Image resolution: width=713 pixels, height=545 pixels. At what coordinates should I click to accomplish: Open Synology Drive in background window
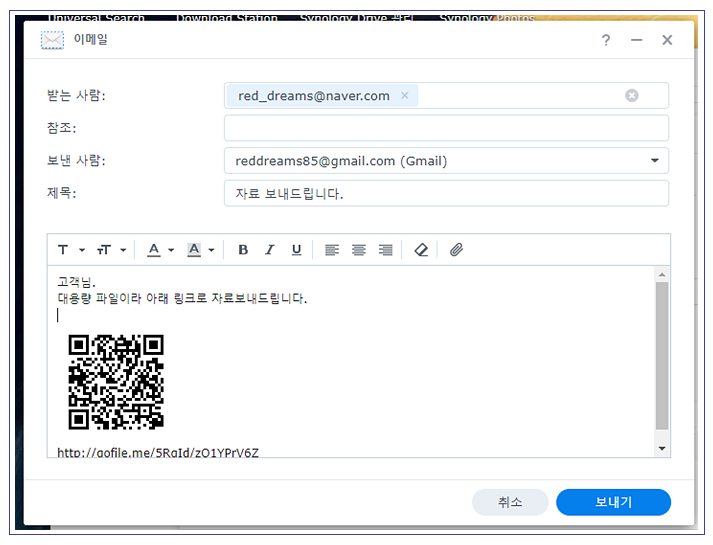click(356, 19)
